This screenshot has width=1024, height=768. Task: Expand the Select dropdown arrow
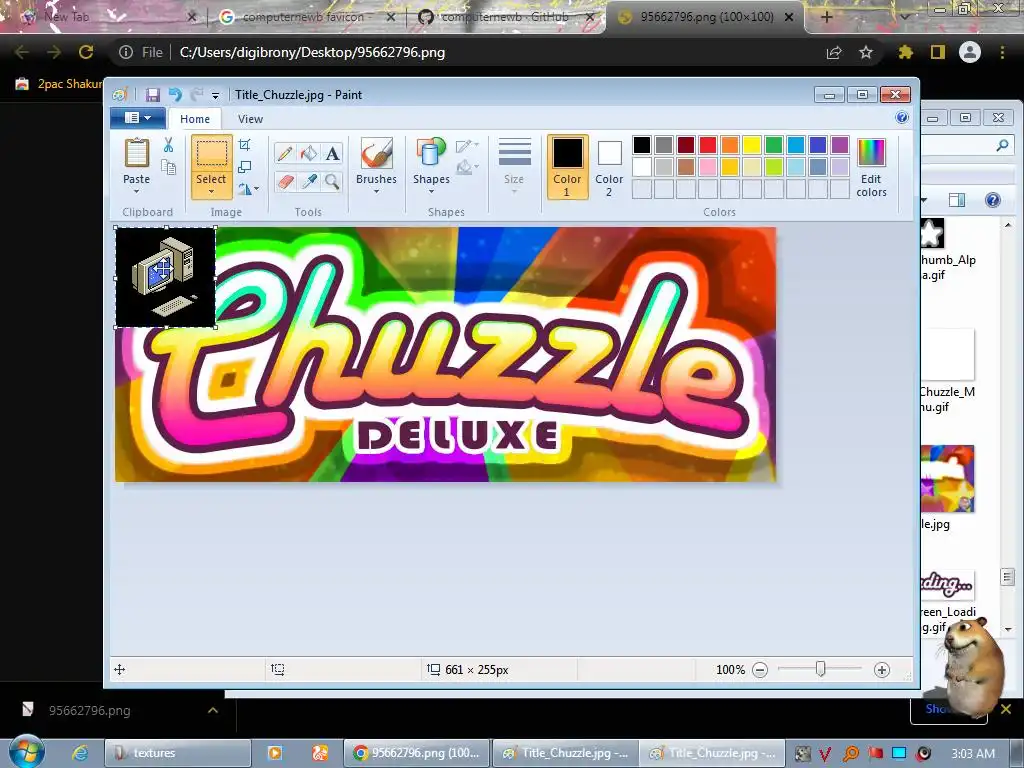211,191
